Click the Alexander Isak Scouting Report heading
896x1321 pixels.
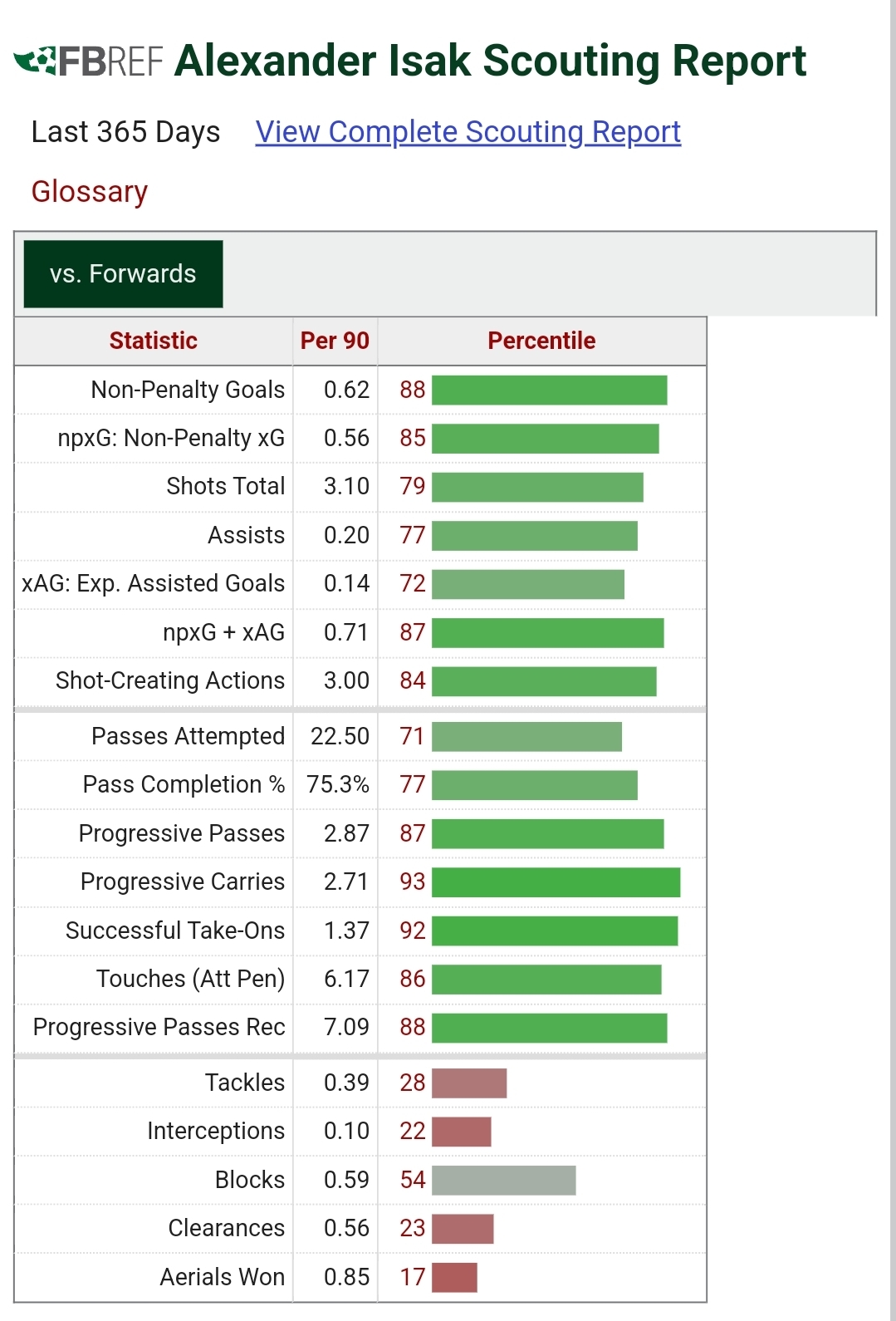tap(490, 61)
